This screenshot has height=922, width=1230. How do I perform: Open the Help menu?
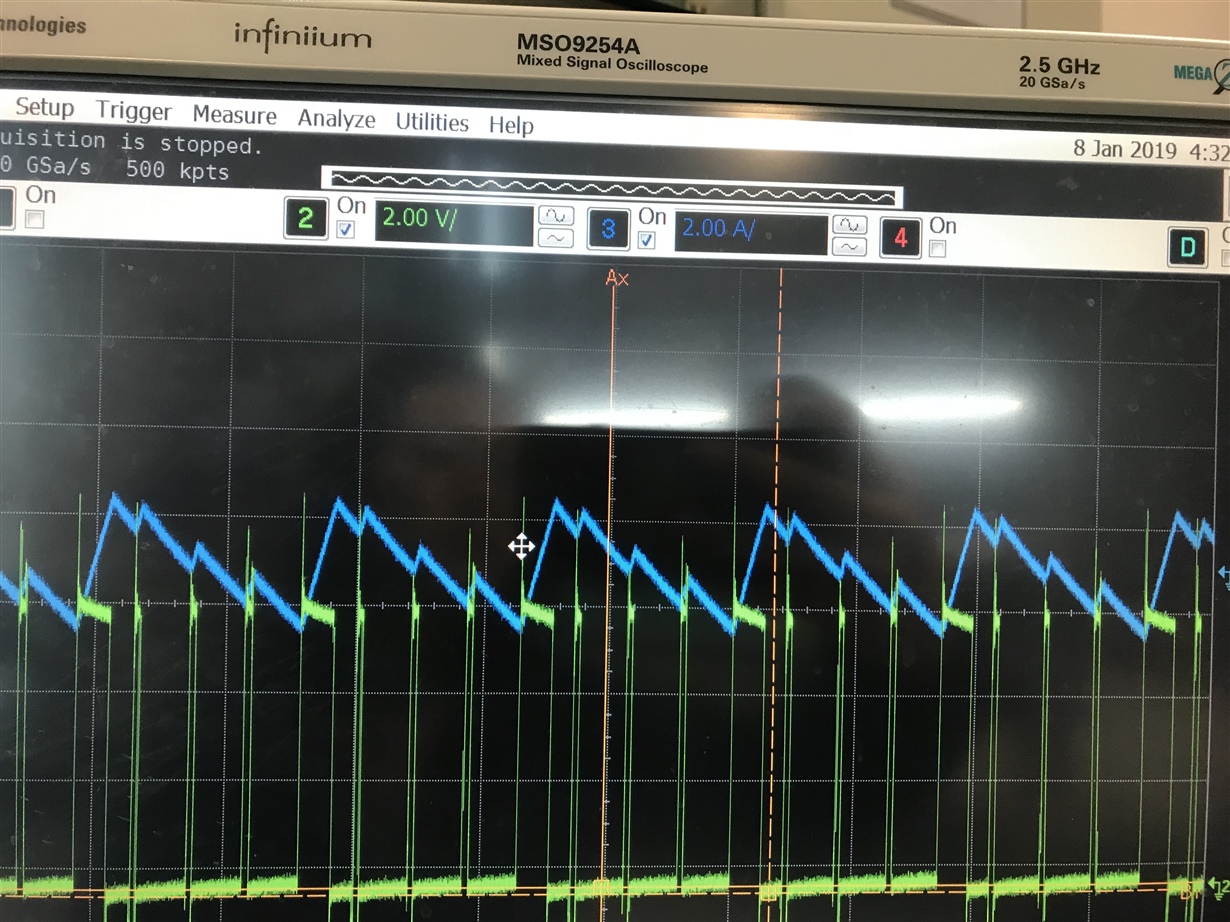coord(511,125)
